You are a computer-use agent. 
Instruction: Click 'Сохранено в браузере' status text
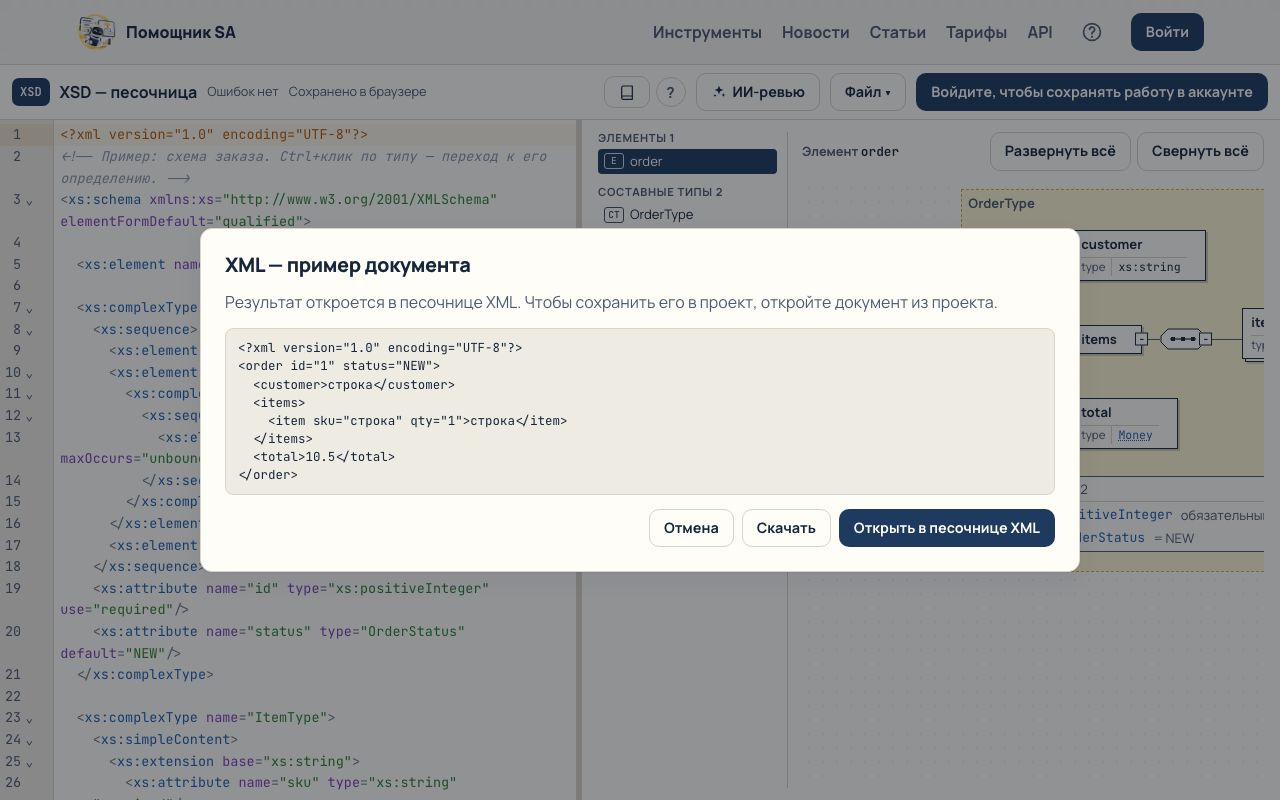pos(357,92)
